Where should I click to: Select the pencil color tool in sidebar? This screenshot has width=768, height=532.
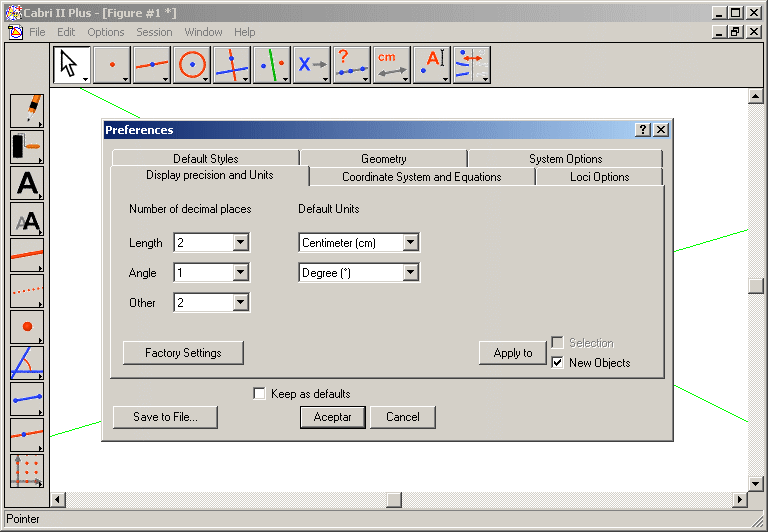coord(27,111)
